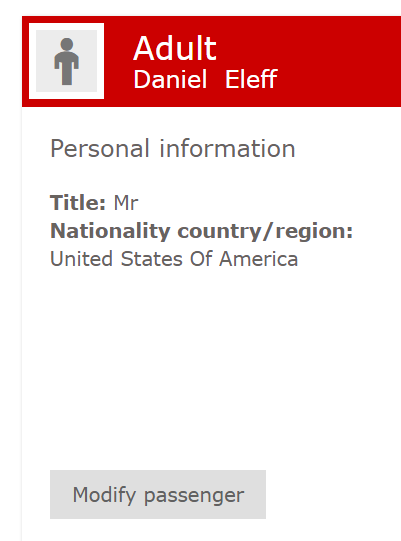
Task: Click the word Personal in section heading
Action: click(x=100, y=149)
